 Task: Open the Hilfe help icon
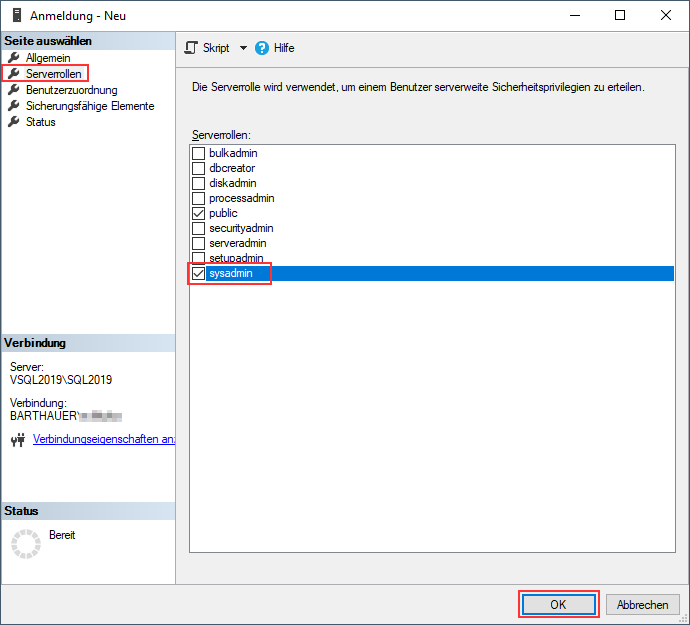tap(263, 48)
